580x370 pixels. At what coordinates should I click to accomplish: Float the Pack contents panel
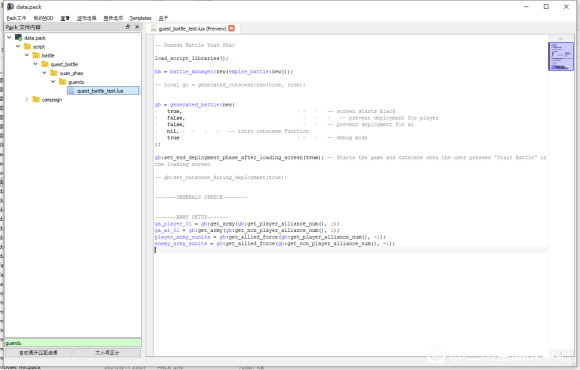[x=128, y=27]
